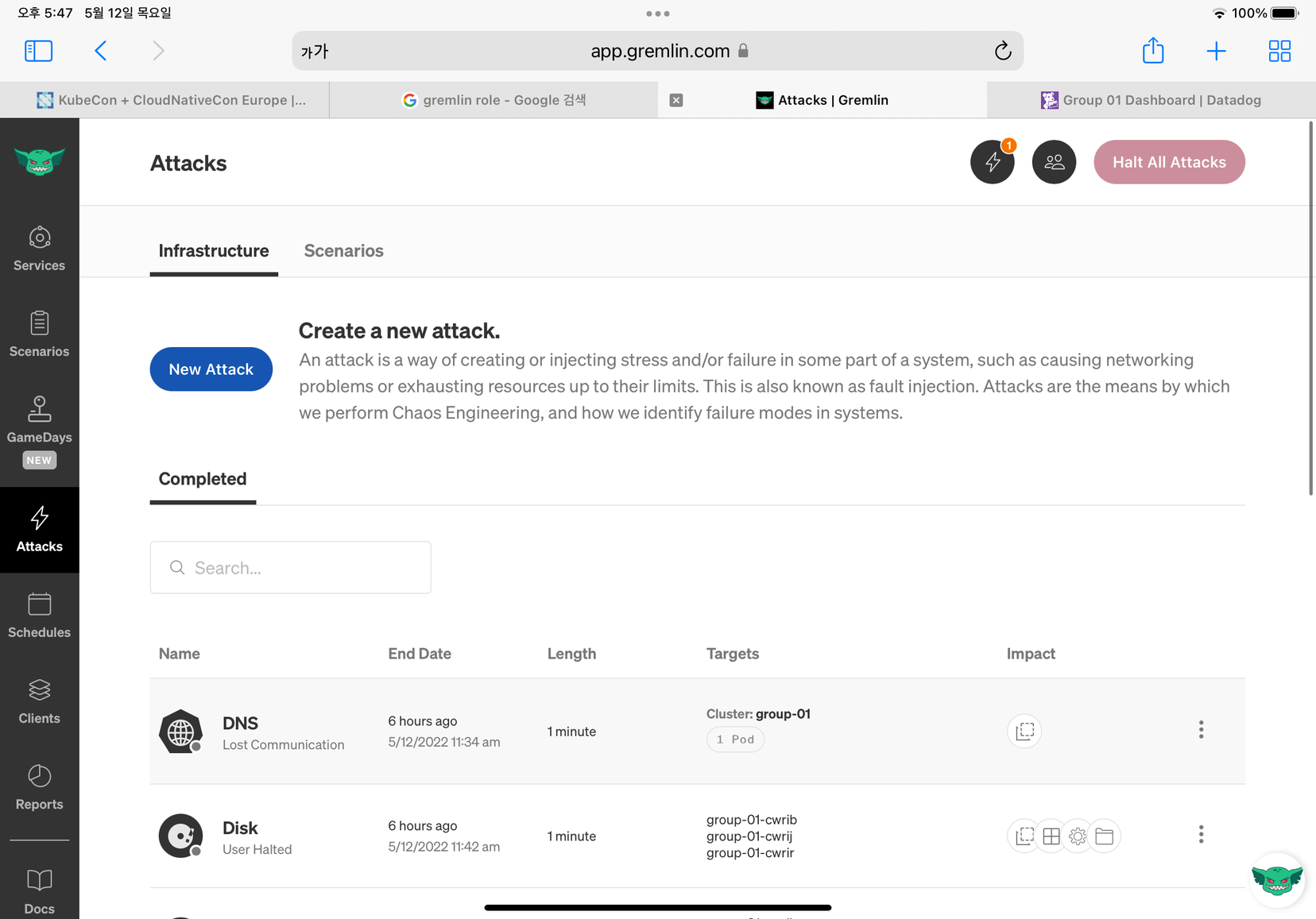Open the Gremlin help chat mascot
This screenshot has height=919, width=1316.
point(1276,880)
